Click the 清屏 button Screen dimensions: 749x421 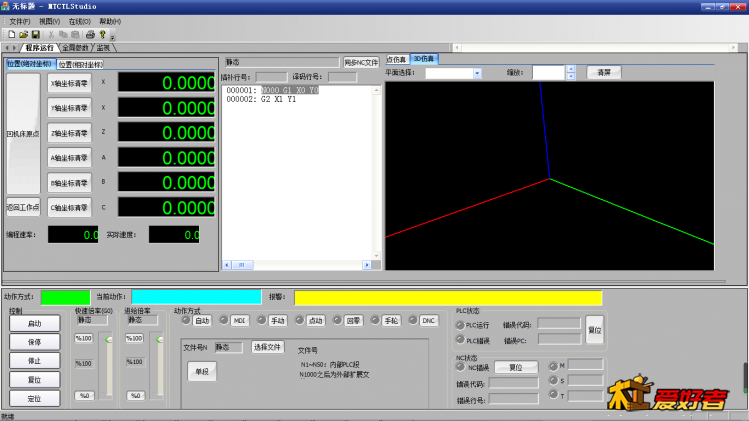604,73
